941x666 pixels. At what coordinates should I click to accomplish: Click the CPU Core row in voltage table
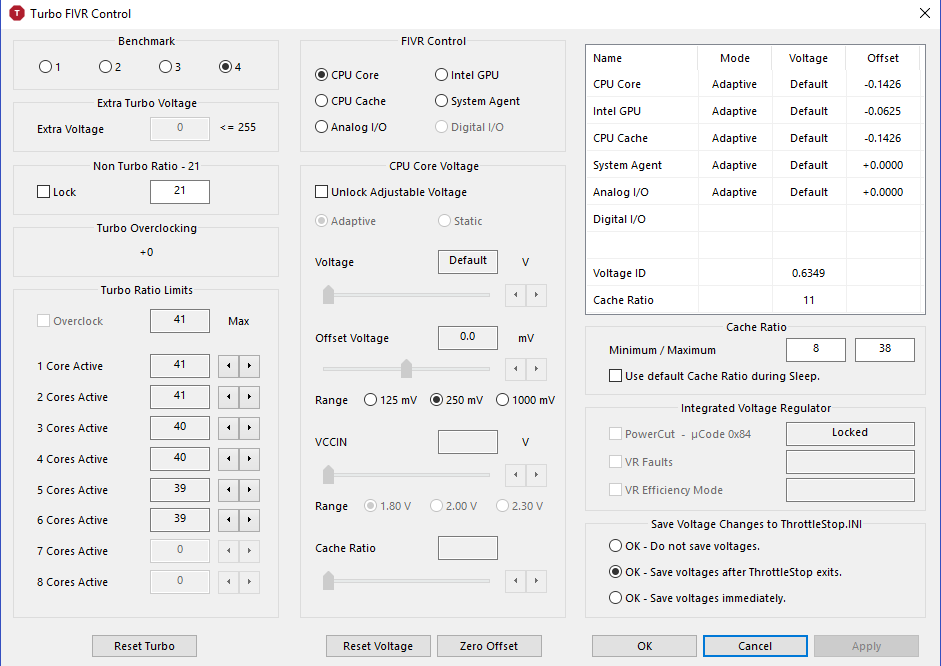[x=755, y=84]
